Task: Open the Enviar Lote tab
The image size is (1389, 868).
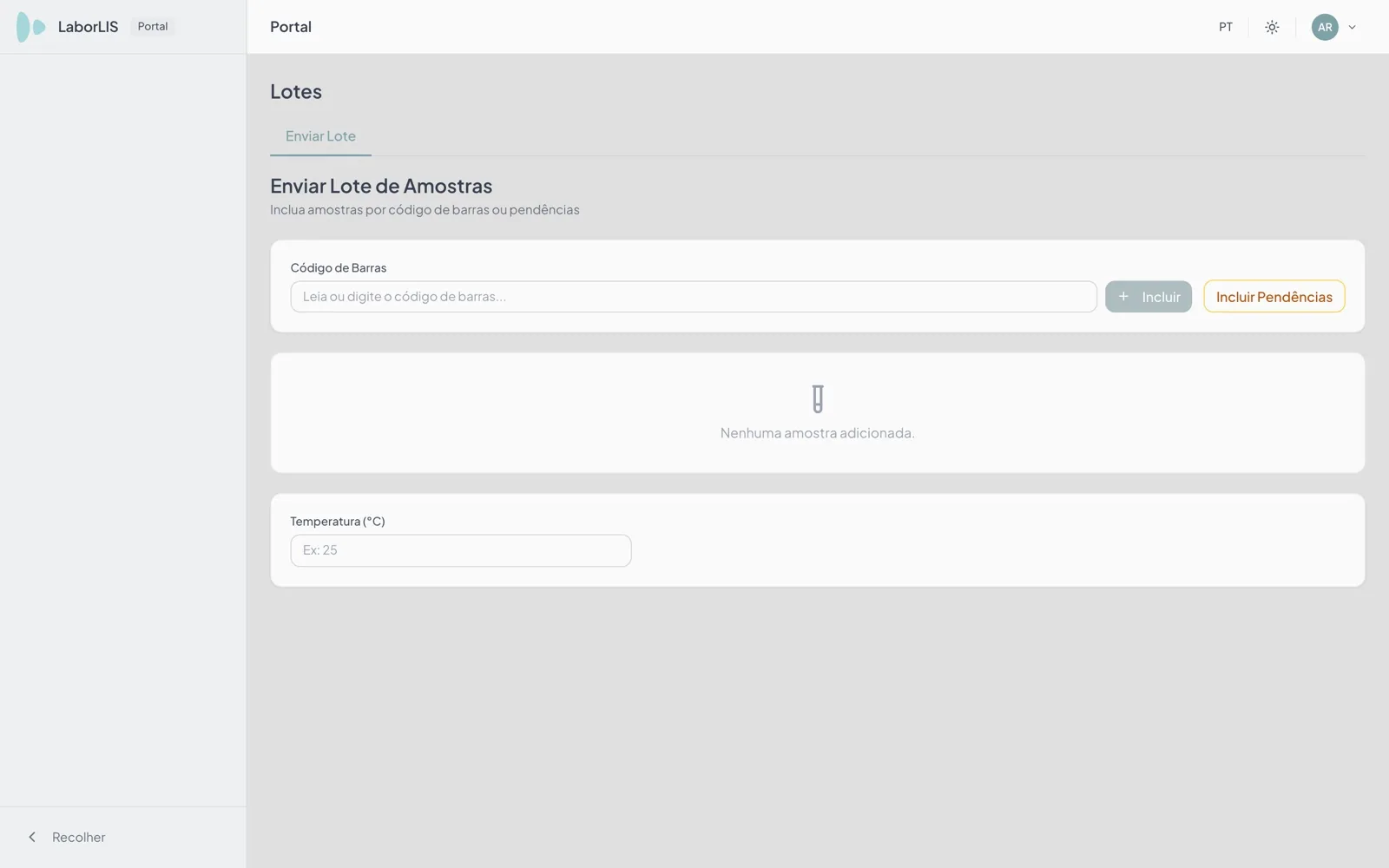Action: 320,136
